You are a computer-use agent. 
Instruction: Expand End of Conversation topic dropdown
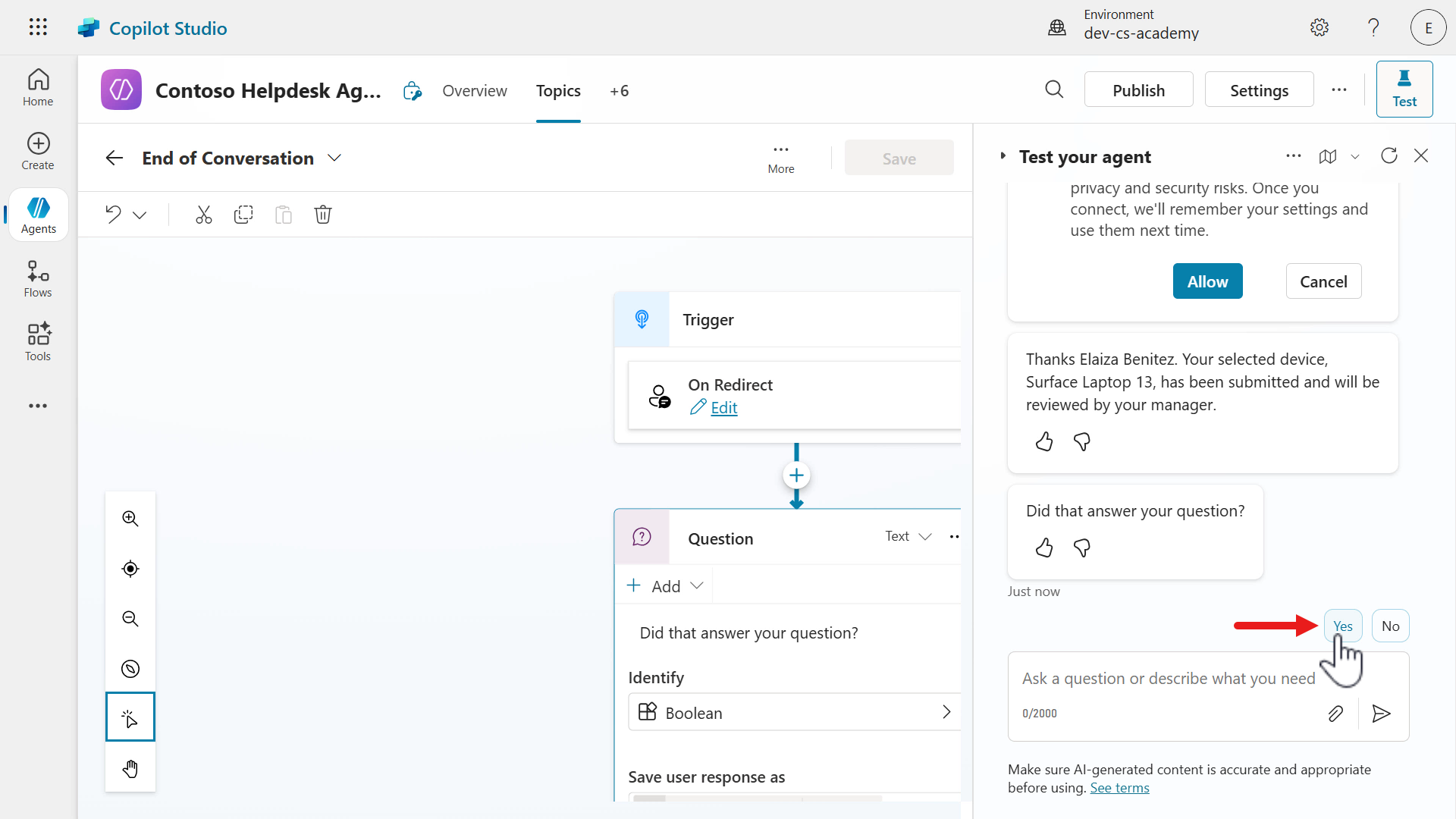(x=334, y=158)
